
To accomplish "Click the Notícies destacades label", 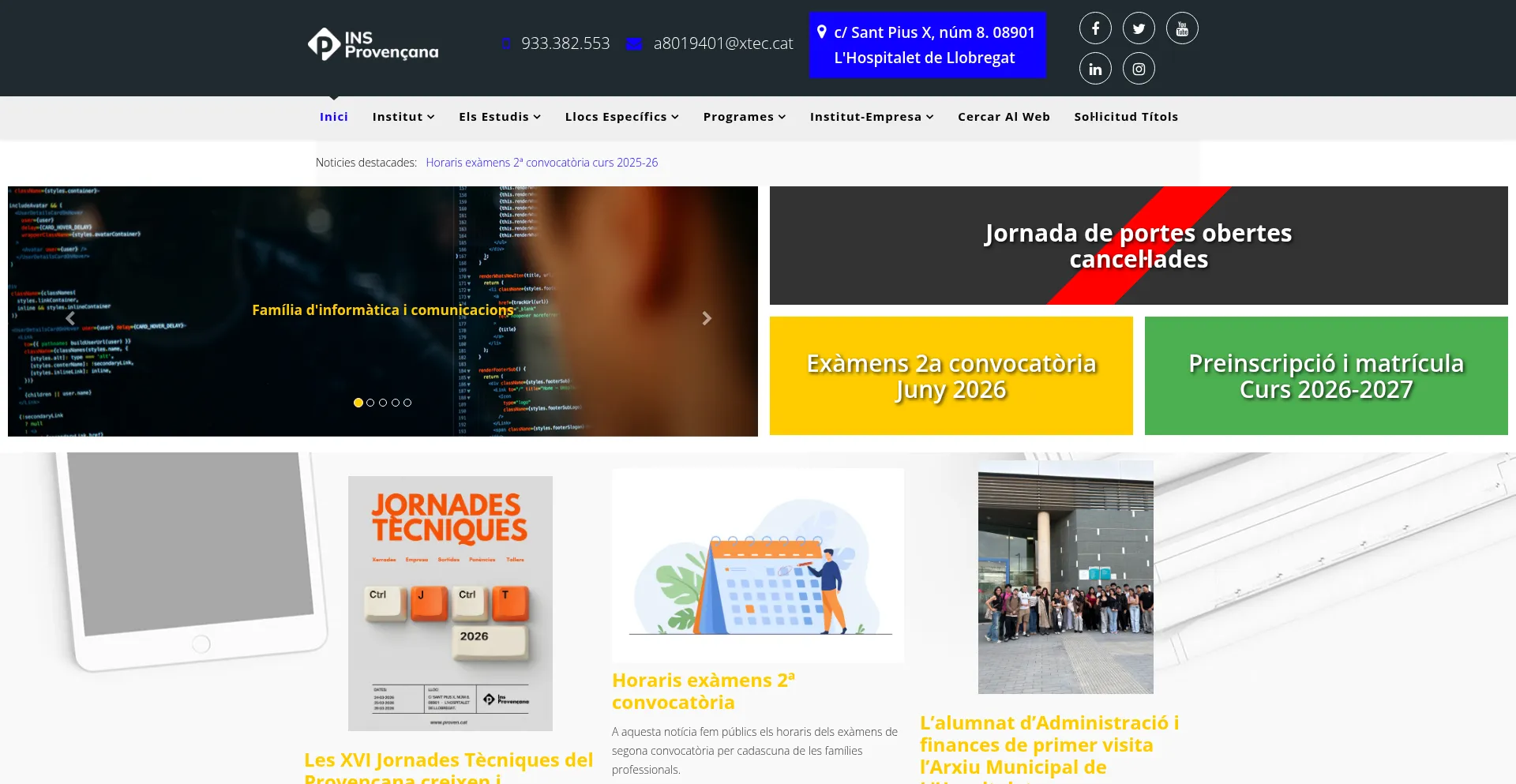I will (x=366, y=163).
